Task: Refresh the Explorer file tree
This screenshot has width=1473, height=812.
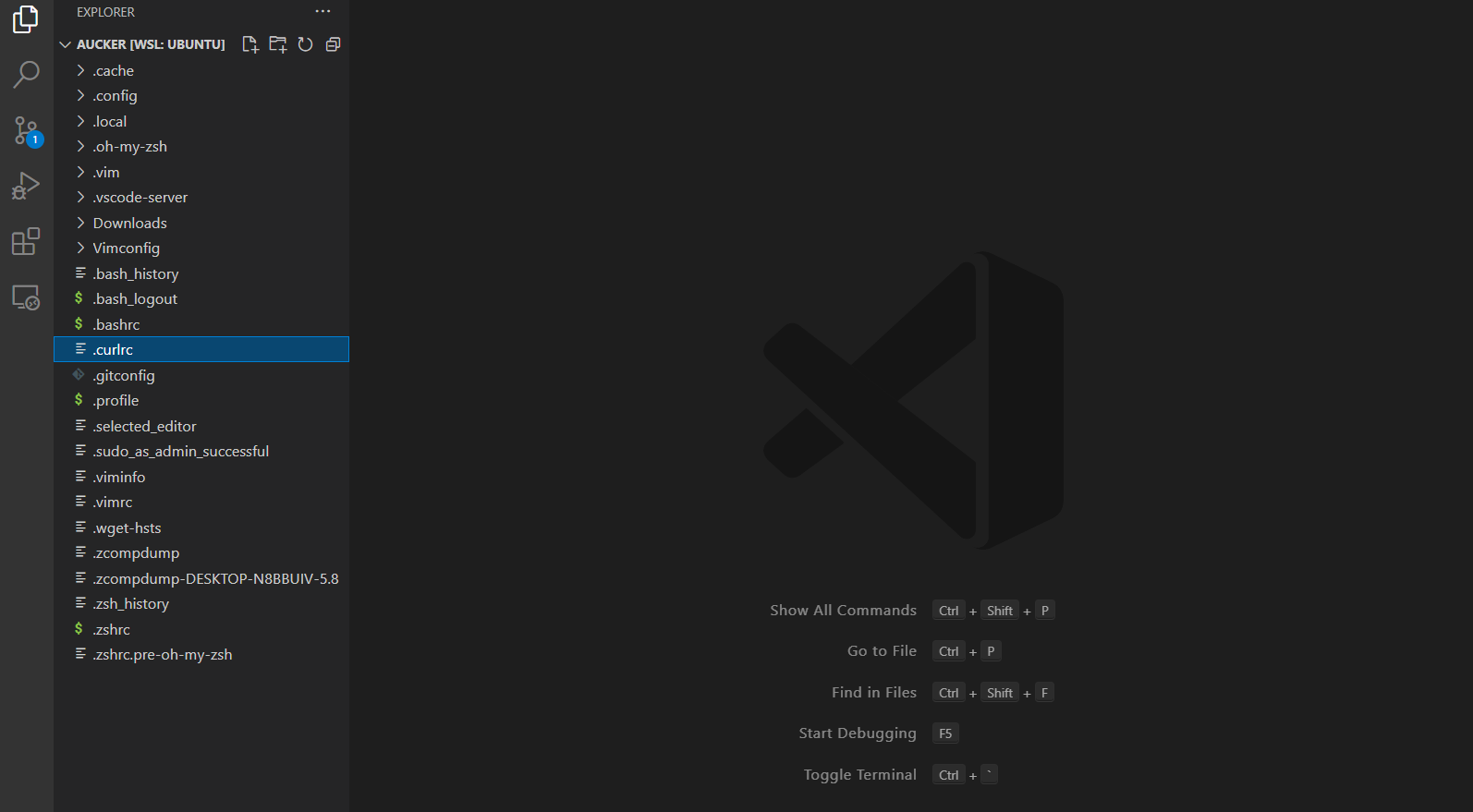Action: click(x=305, y=44)
